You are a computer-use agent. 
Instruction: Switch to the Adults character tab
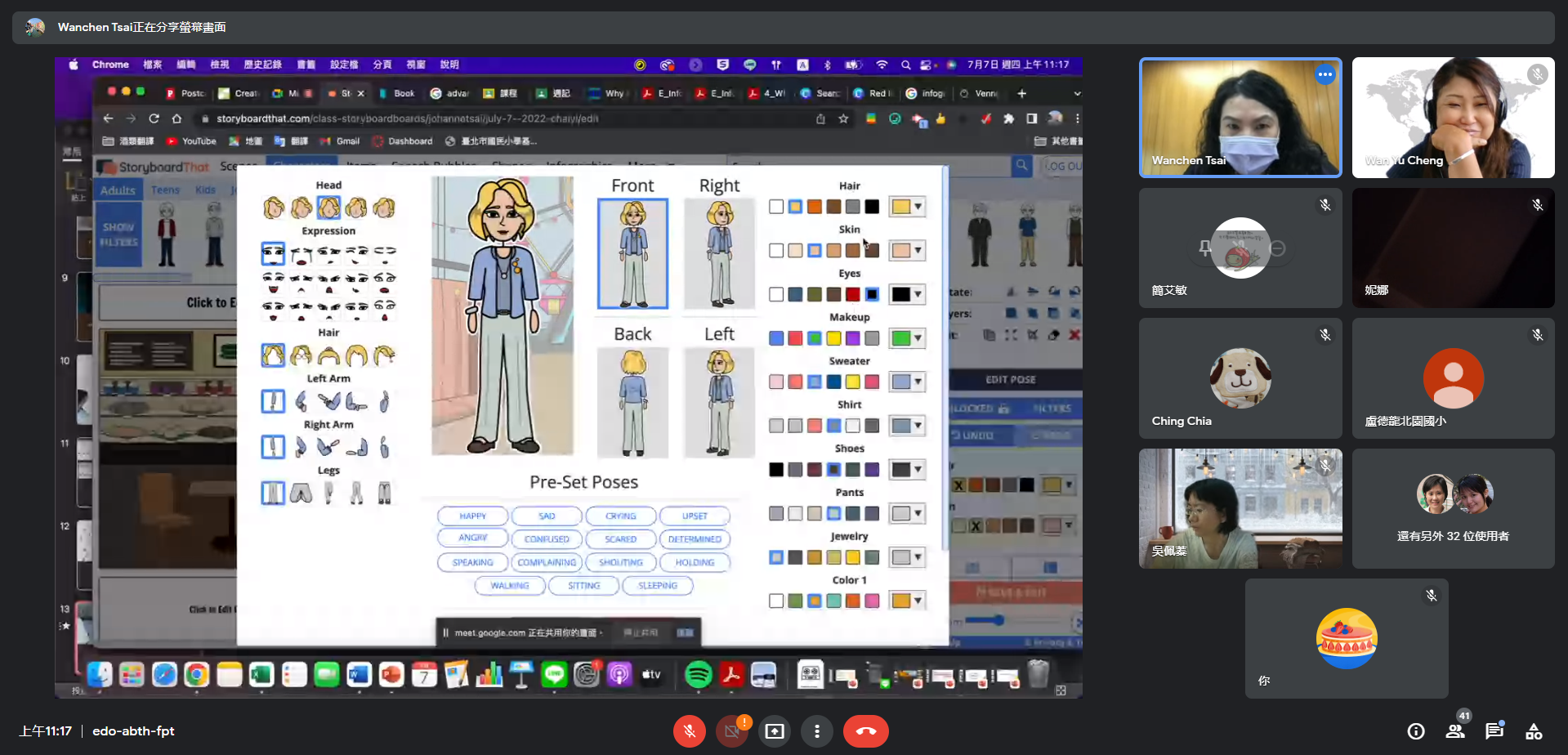118,190
